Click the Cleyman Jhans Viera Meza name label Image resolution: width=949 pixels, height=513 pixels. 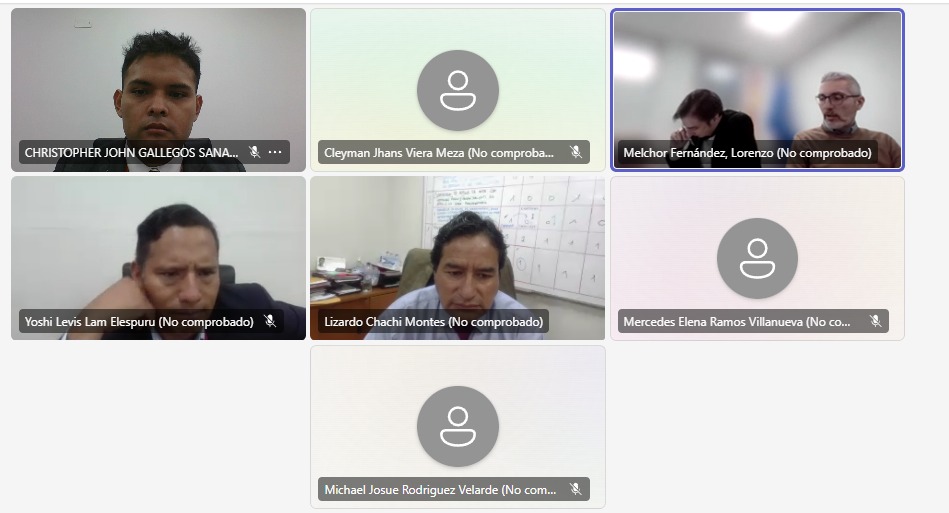click(439, 153)
